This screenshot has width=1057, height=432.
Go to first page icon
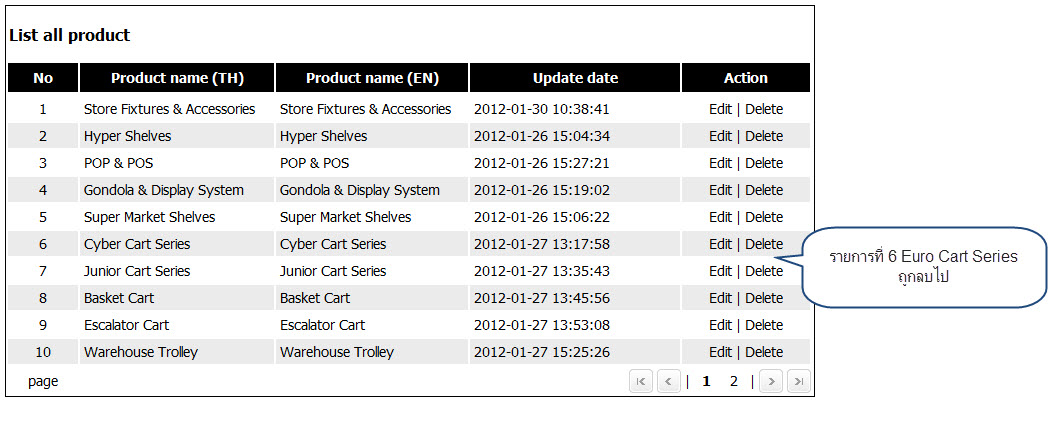point(641,381)
